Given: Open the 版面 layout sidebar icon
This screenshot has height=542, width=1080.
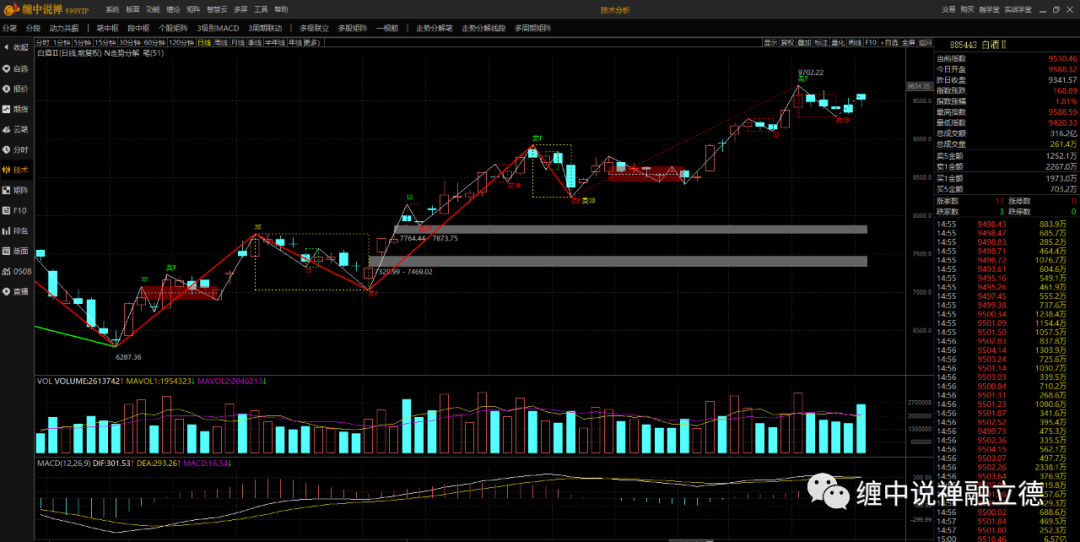Looking at the screenshot, I should click(16, 251).
